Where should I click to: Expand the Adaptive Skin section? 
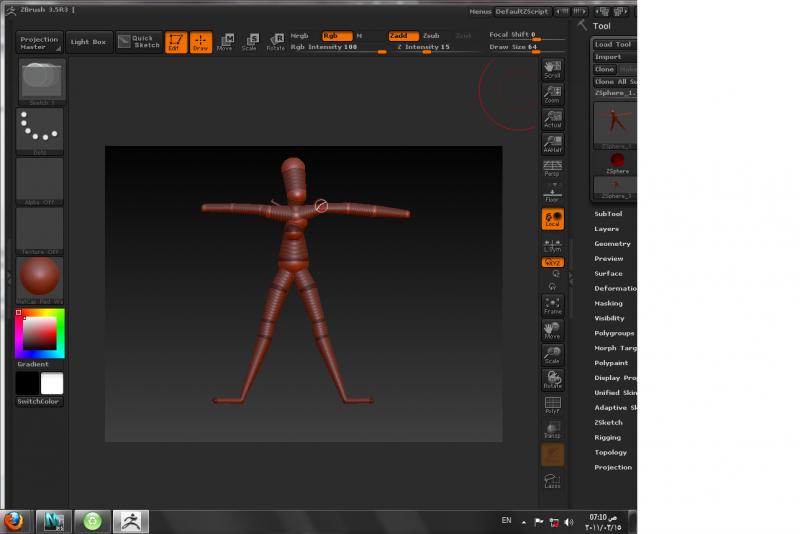(x=614, y=408)
